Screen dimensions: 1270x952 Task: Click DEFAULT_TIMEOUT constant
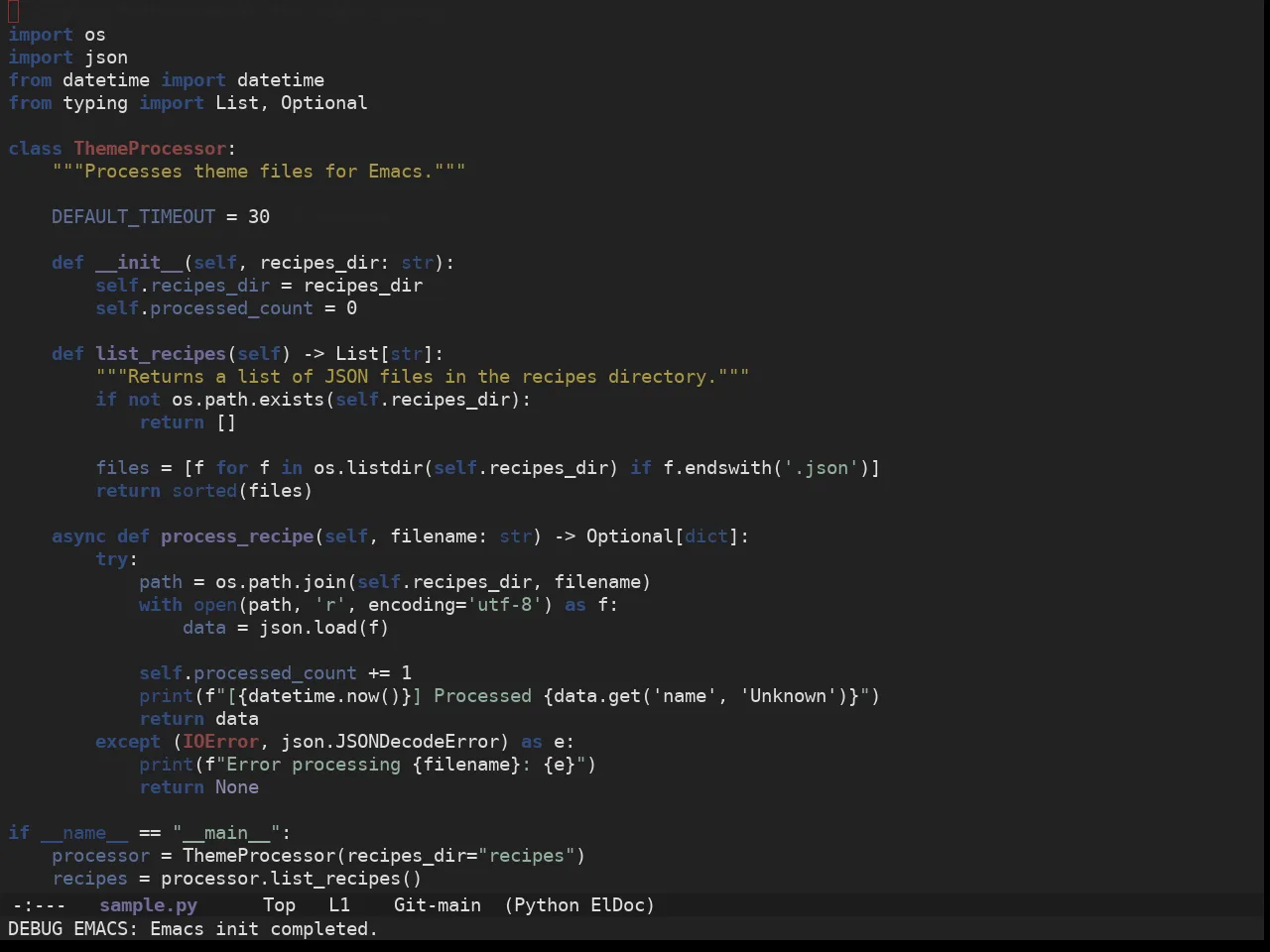(x=133, y=217)
